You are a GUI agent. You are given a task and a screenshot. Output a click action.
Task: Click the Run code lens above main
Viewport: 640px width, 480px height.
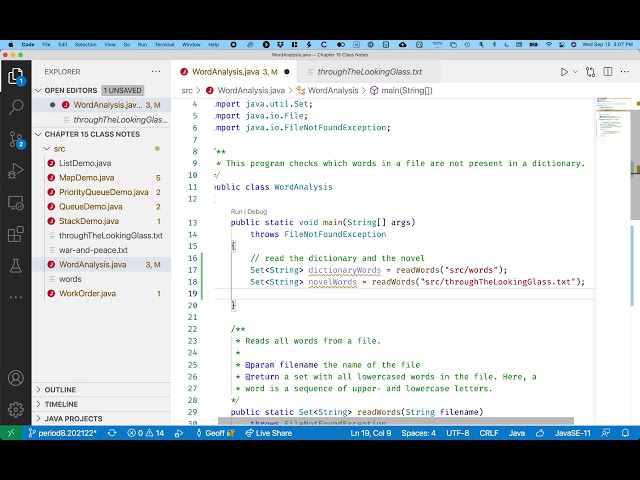point(236,211)
